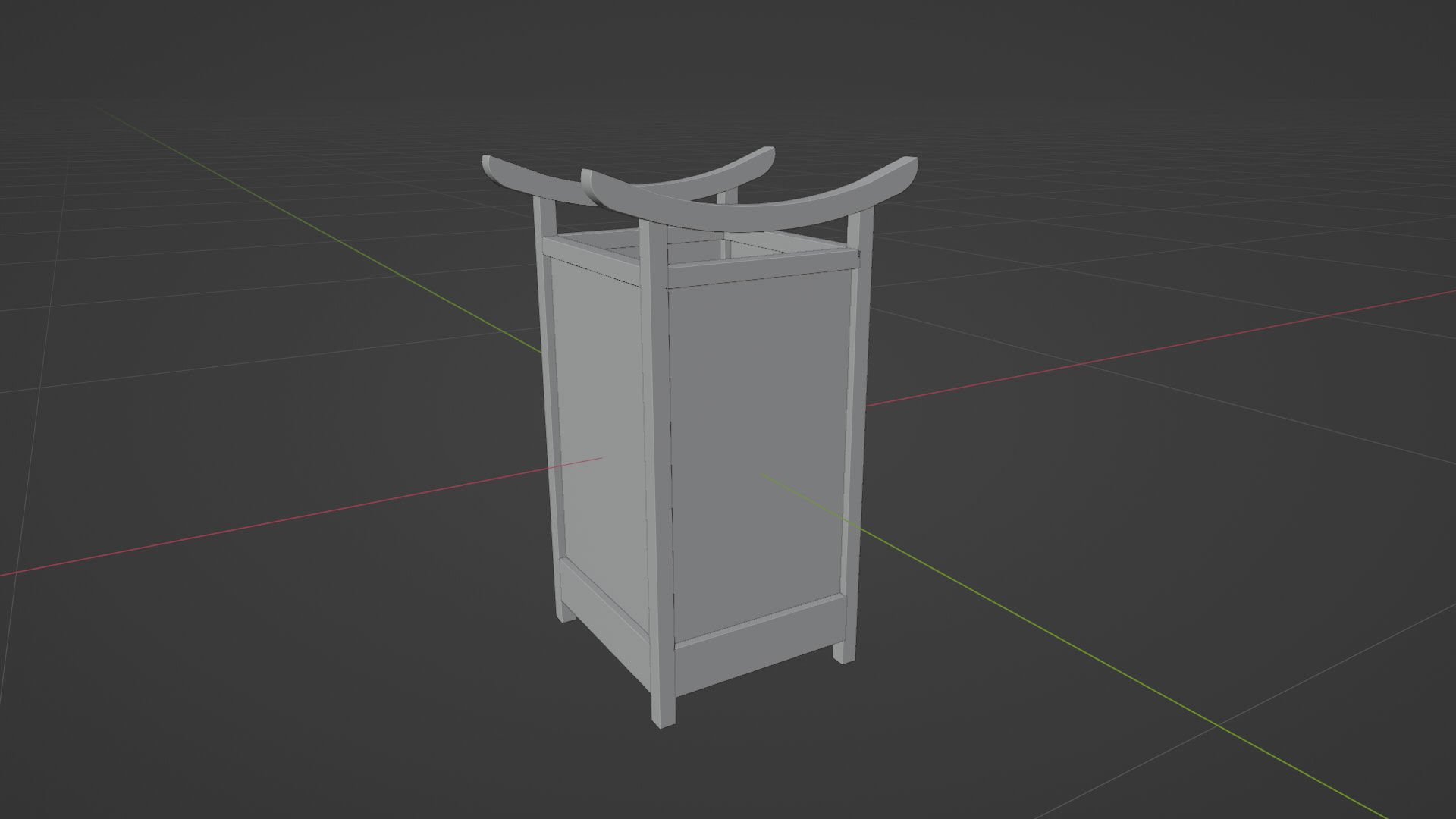Click the left upturned tip of rear beam
The height and width of the screenshot is (819, 1456).
(493, 167)
